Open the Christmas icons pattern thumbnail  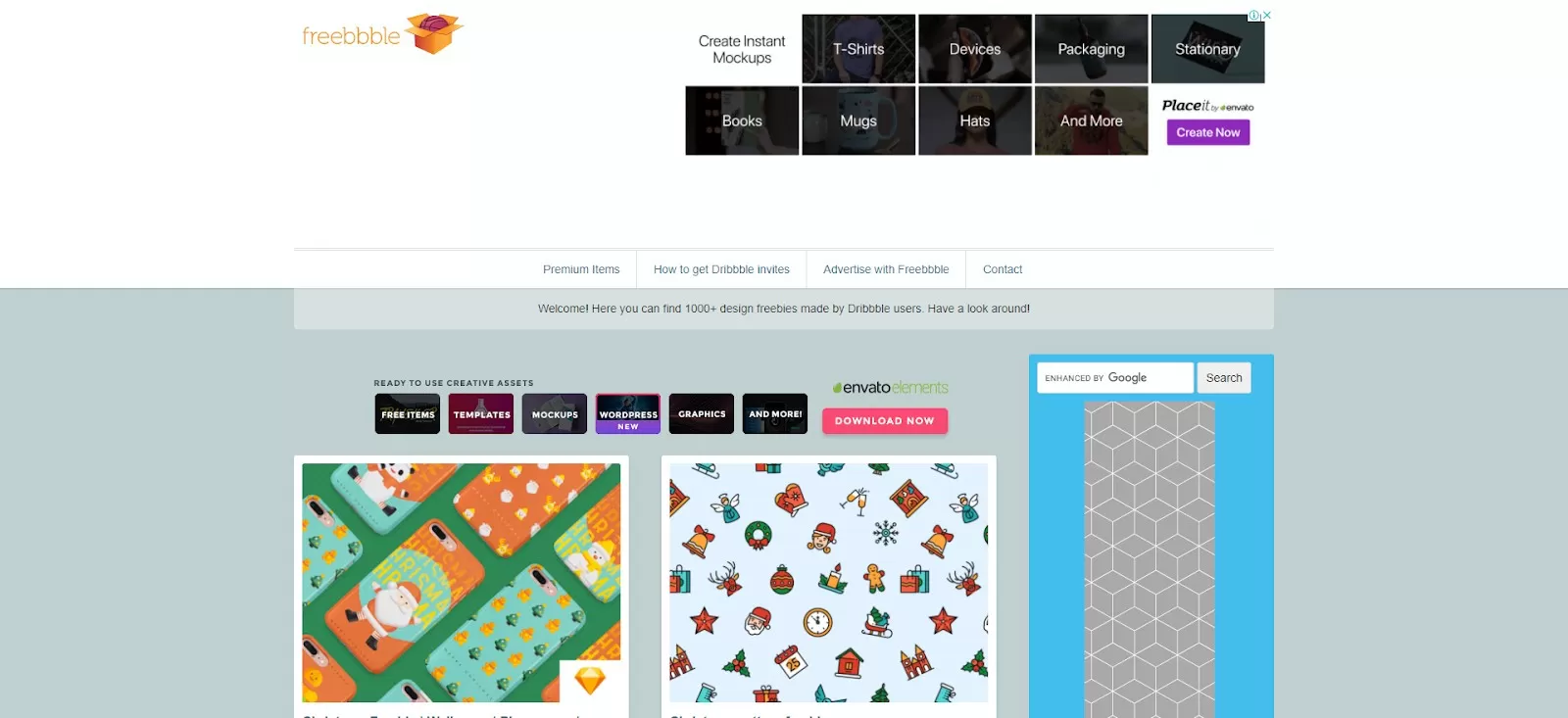(x=828, y=583)
